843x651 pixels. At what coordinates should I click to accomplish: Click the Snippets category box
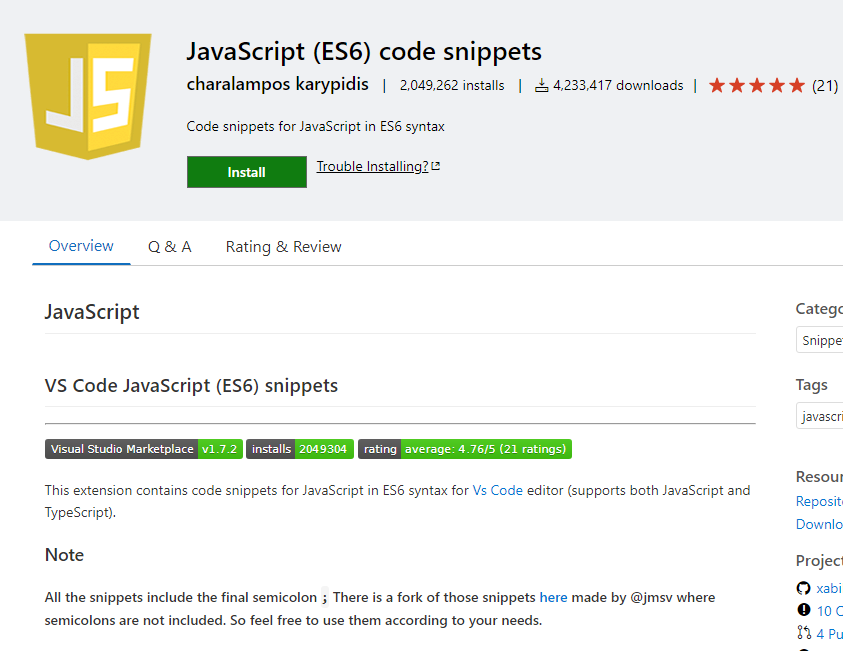coord(822,340)
